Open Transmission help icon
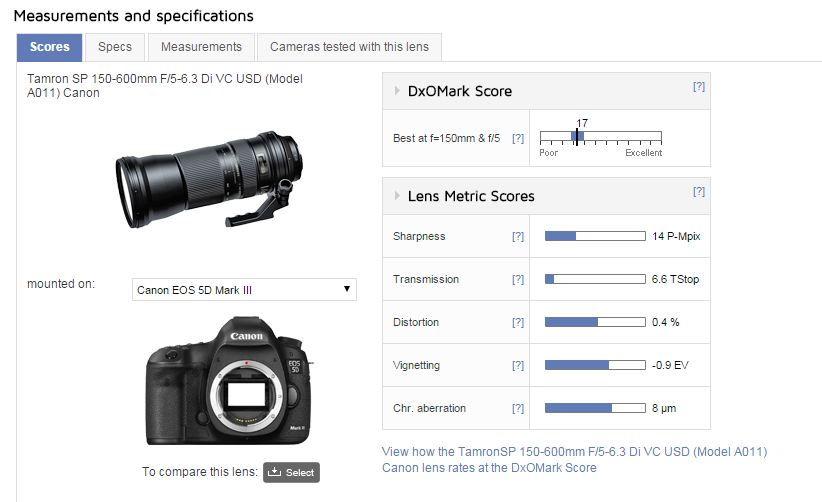This screenshot has width=822, height=502. [x=518, y=279]
